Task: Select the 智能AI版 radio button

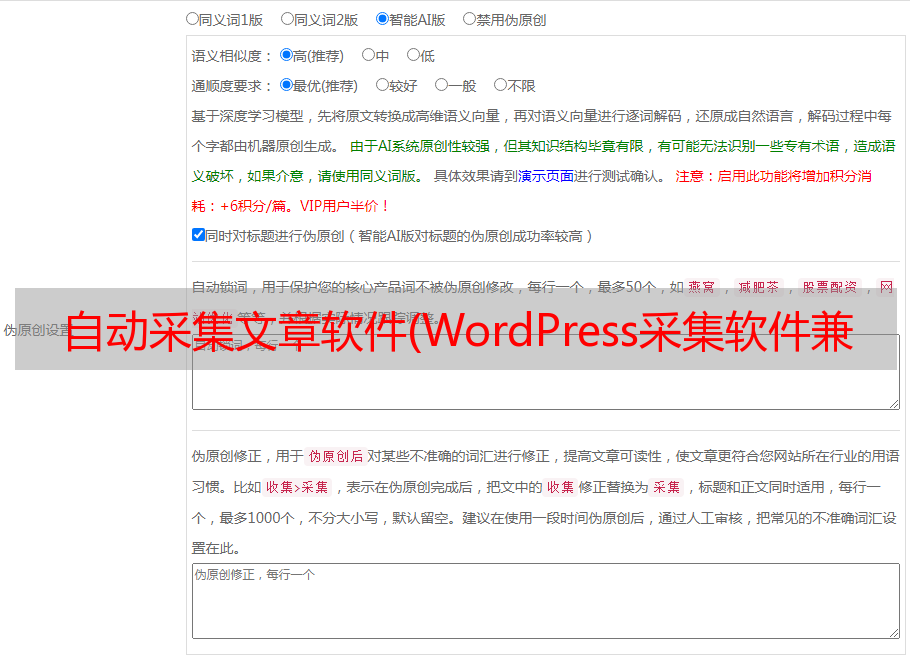Action: tap(382, 18)
